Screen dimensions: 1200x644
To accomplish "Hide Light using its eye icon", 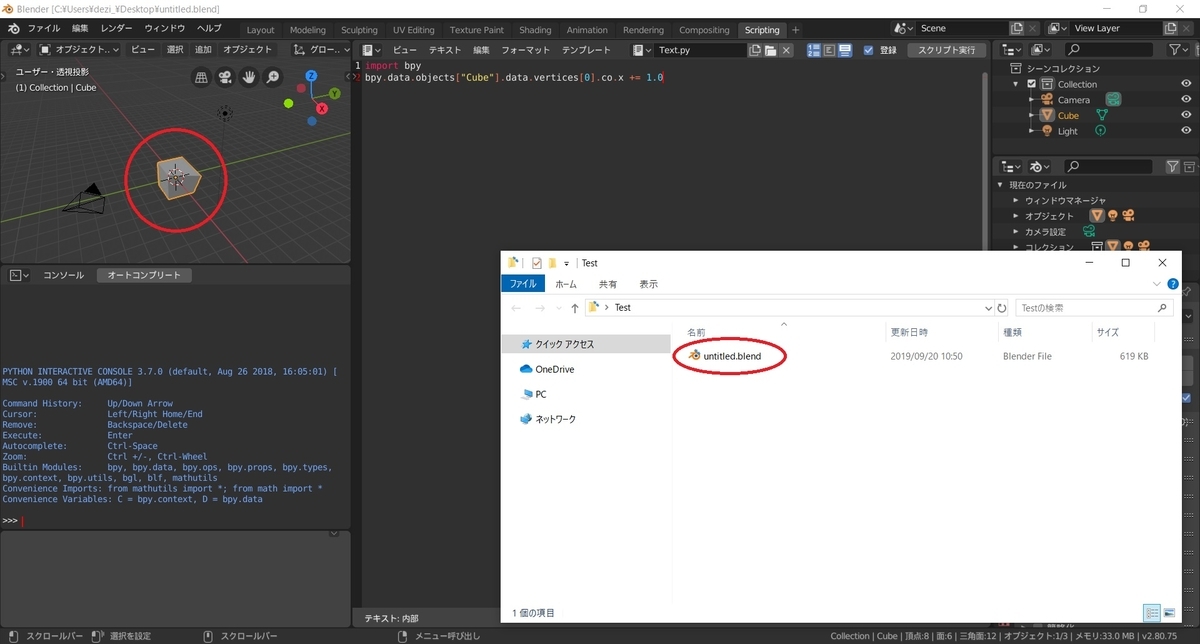I will click(x=1186, y=131).
